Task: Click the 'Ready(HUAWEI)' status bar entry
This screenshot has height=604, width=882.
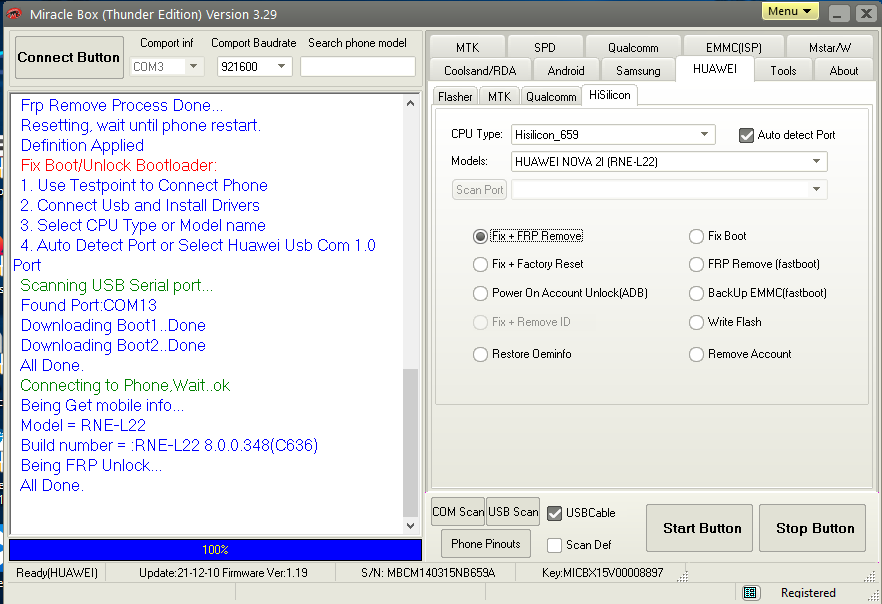Action: tap(57, 573)
